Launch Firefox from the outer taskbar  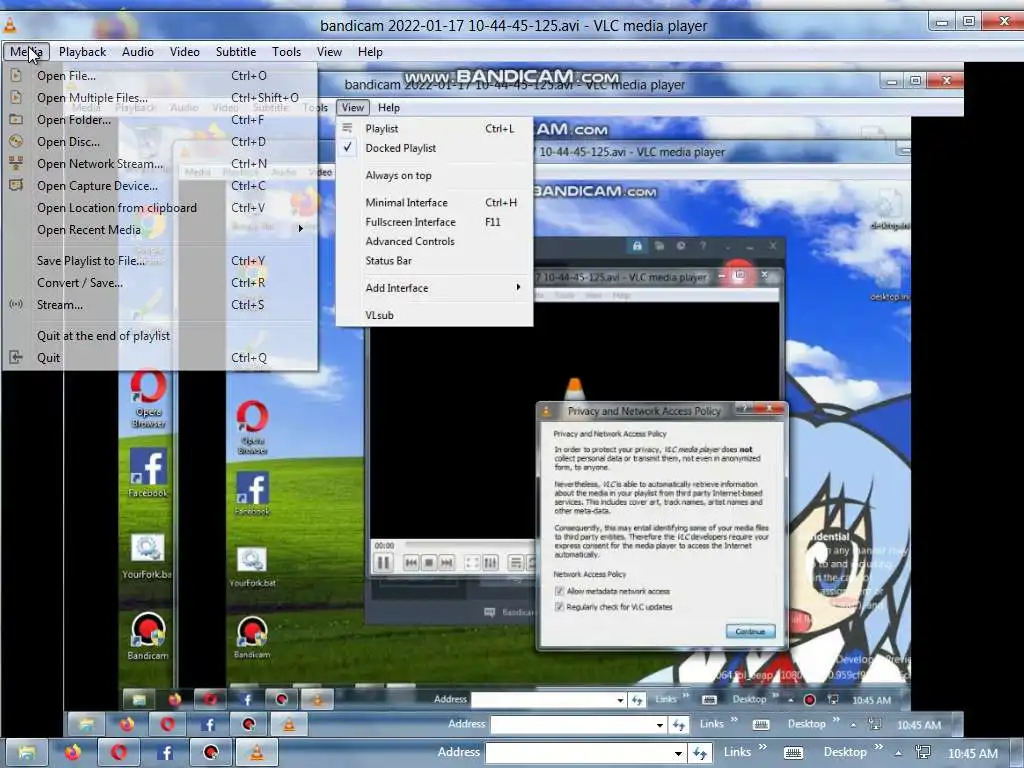[73, 752]
